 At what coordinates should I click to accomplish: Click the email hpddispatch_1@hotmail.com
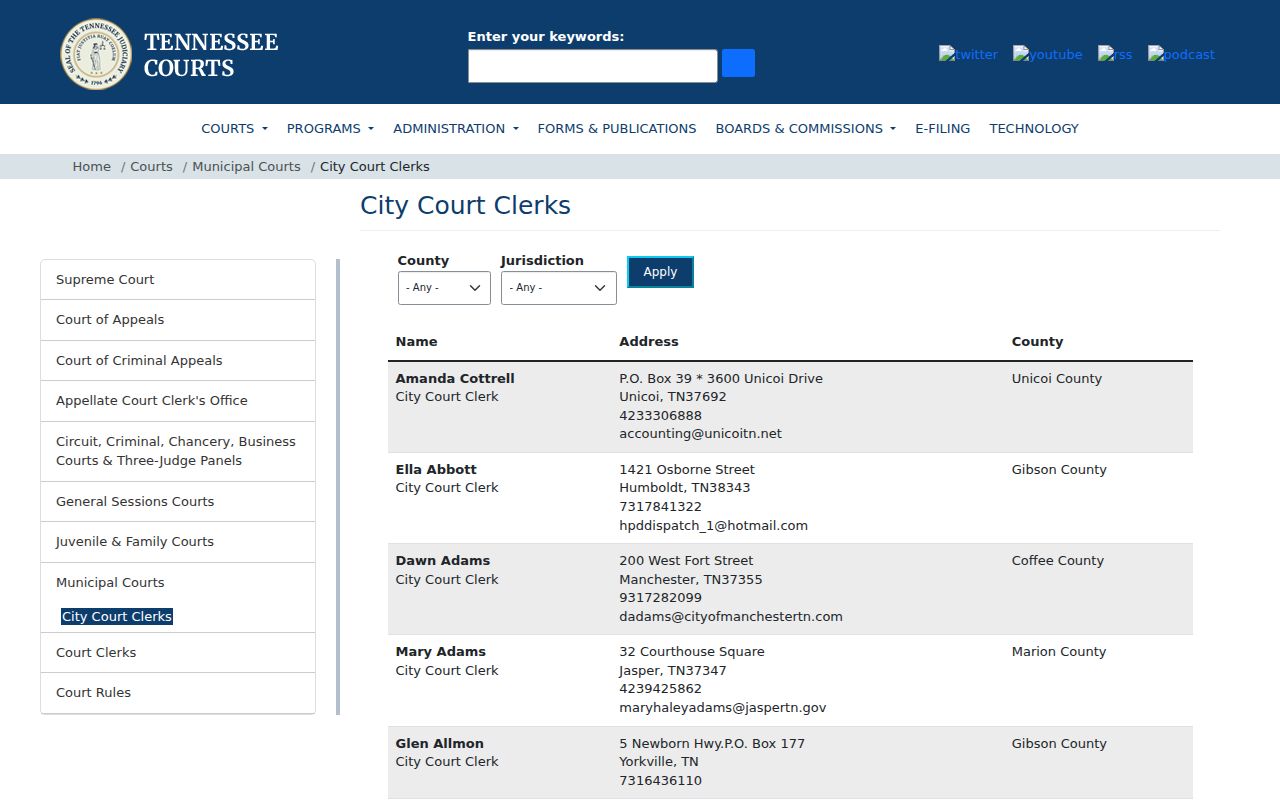coord(713,525)
